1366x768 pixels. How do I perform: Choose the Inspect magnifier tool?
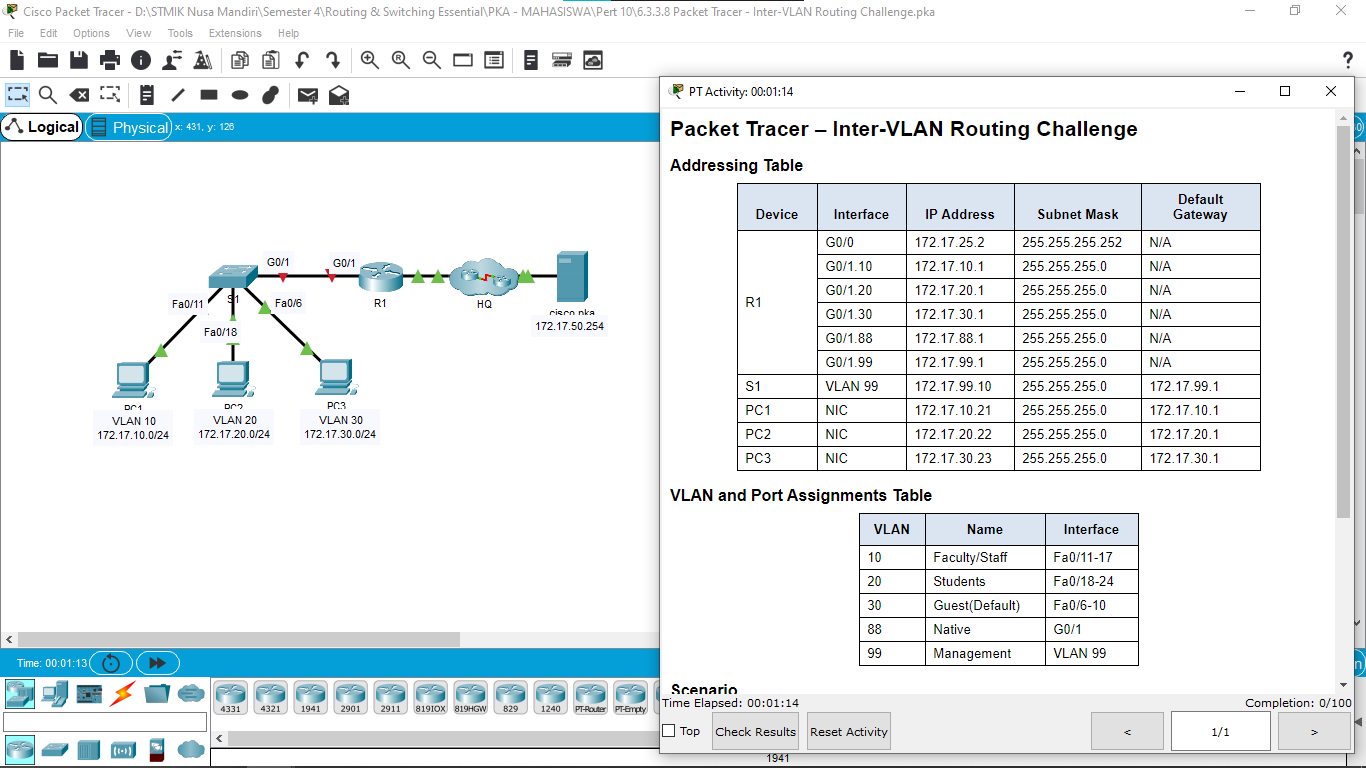pos(48,95)
